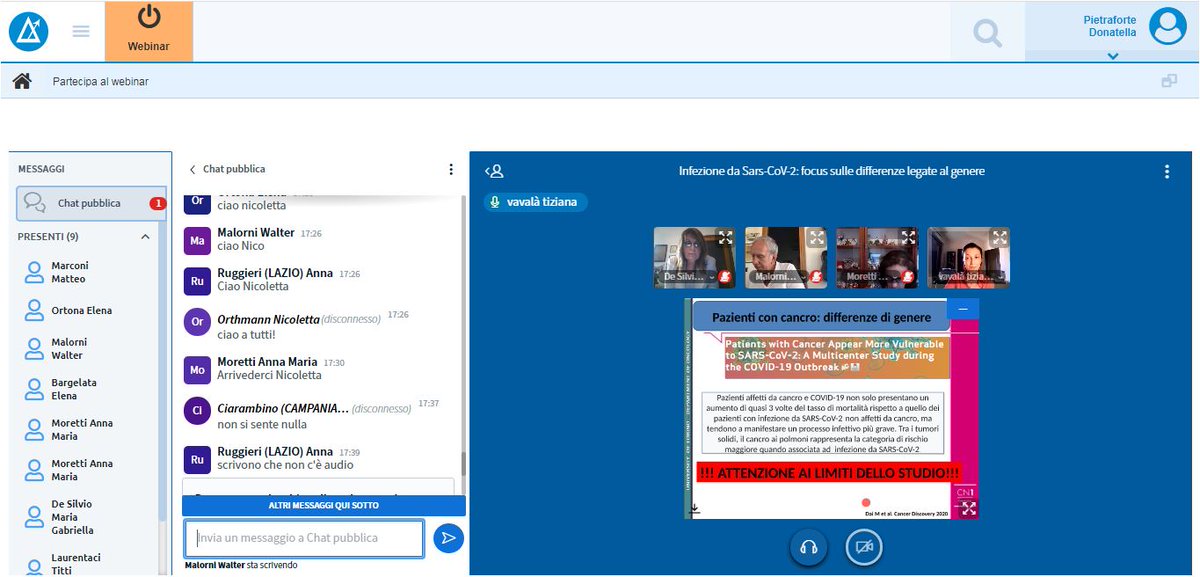1200x577 pixels.
Task: Expand the user menu chevron under Pietraforte Donatella
Action: coord(1111,56)
